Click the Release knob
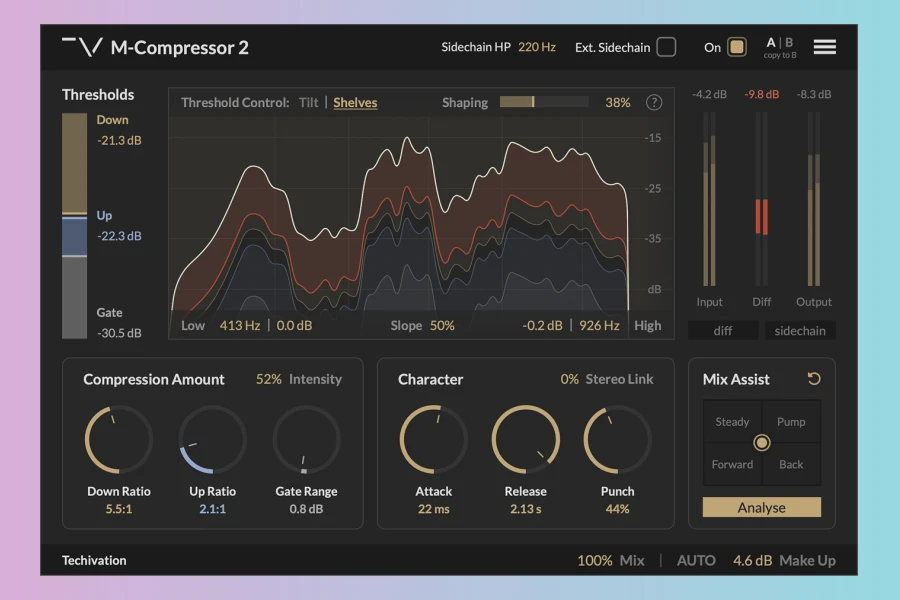900x600 pixels. point(525,440)
